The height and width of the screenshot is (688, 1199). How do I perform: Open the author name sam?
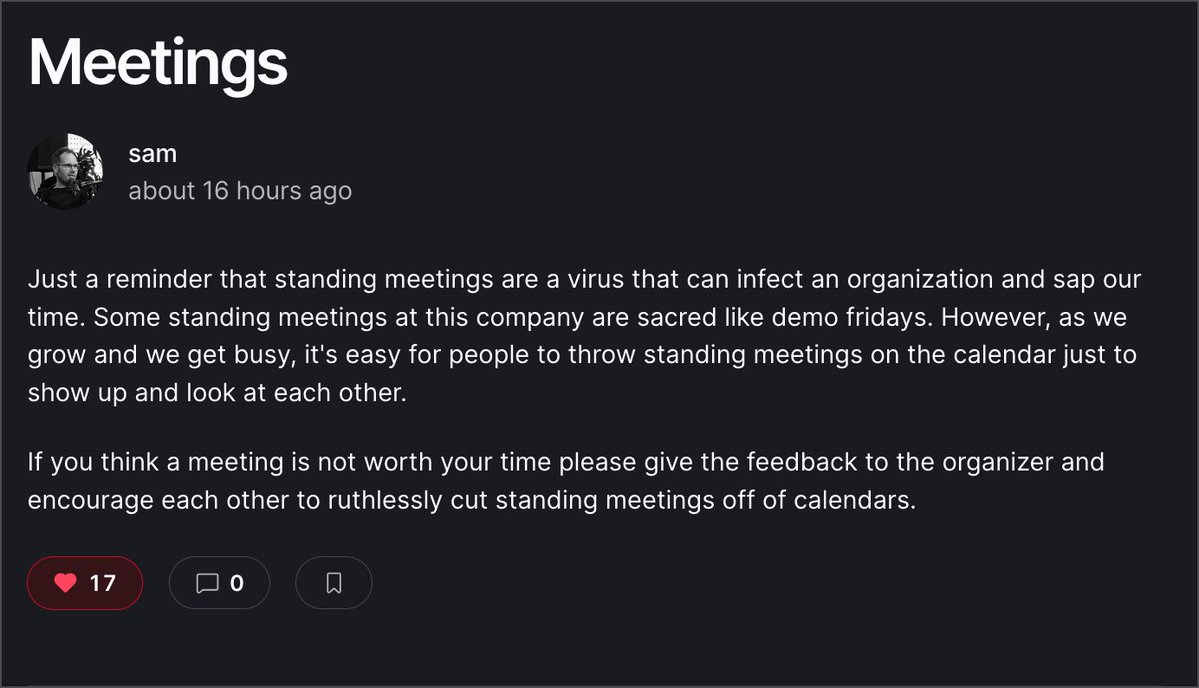(153, 154)
